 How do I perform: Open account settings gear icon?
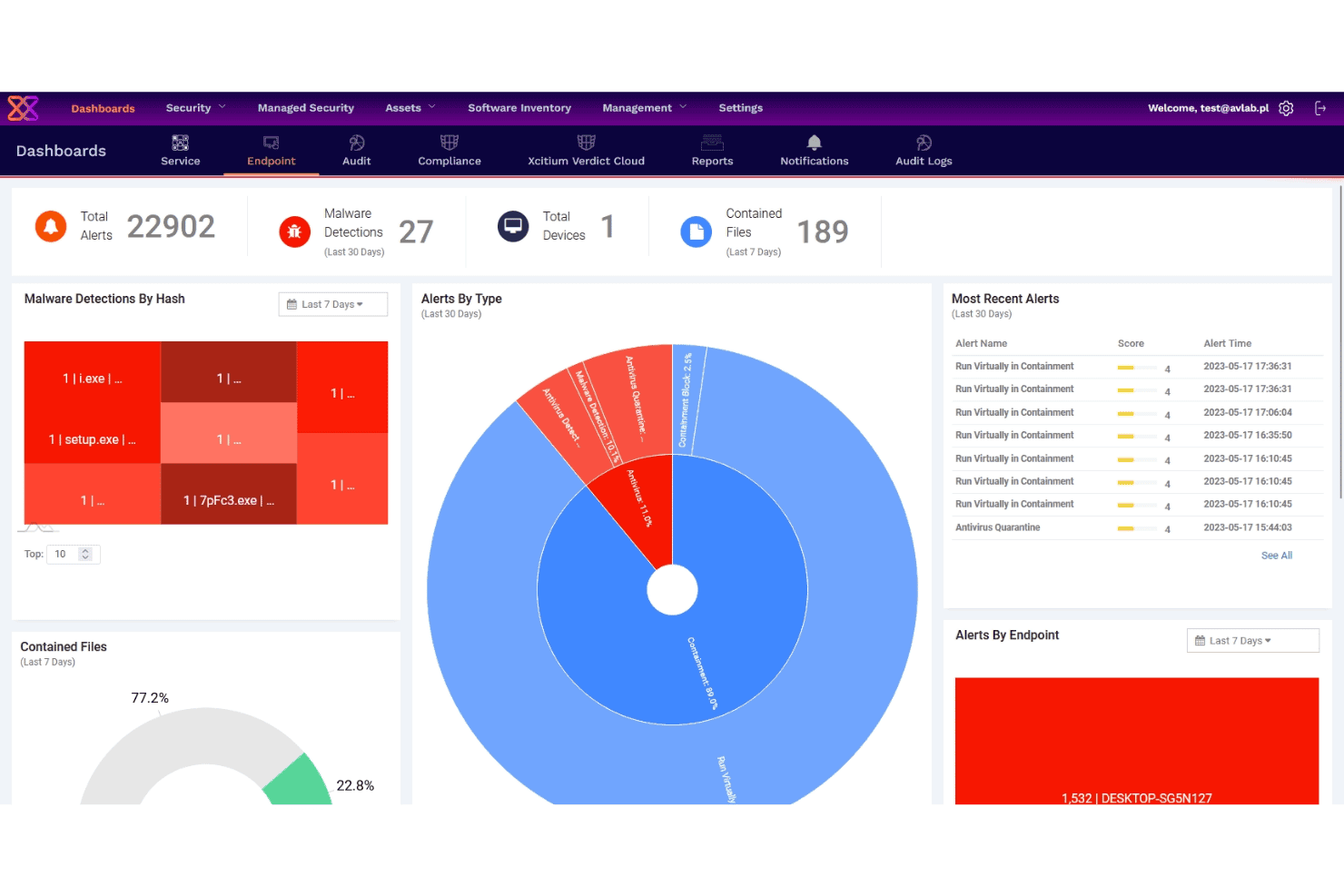click(1286, 108)
